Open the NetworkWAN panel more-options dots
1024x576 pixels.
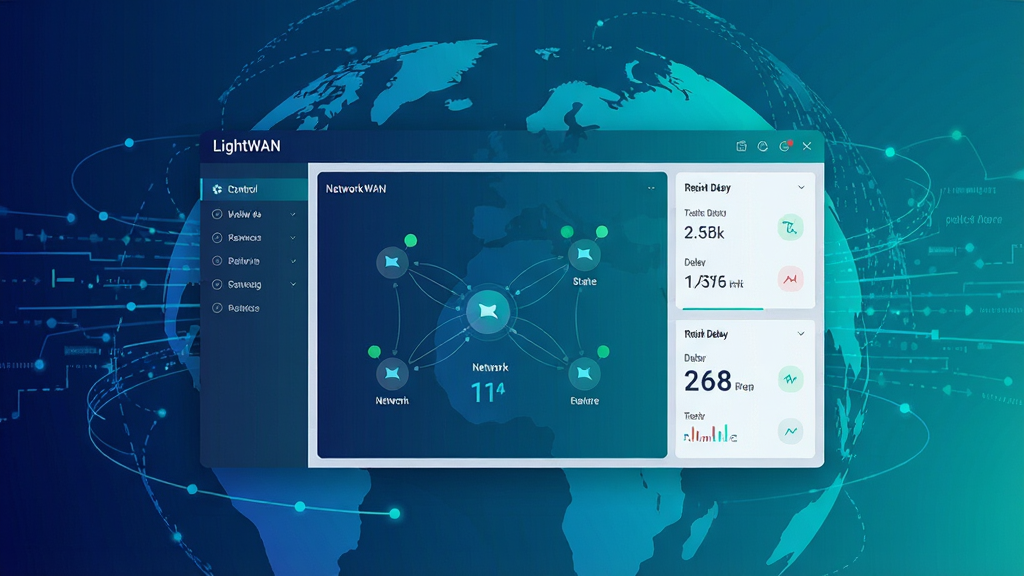651,188
